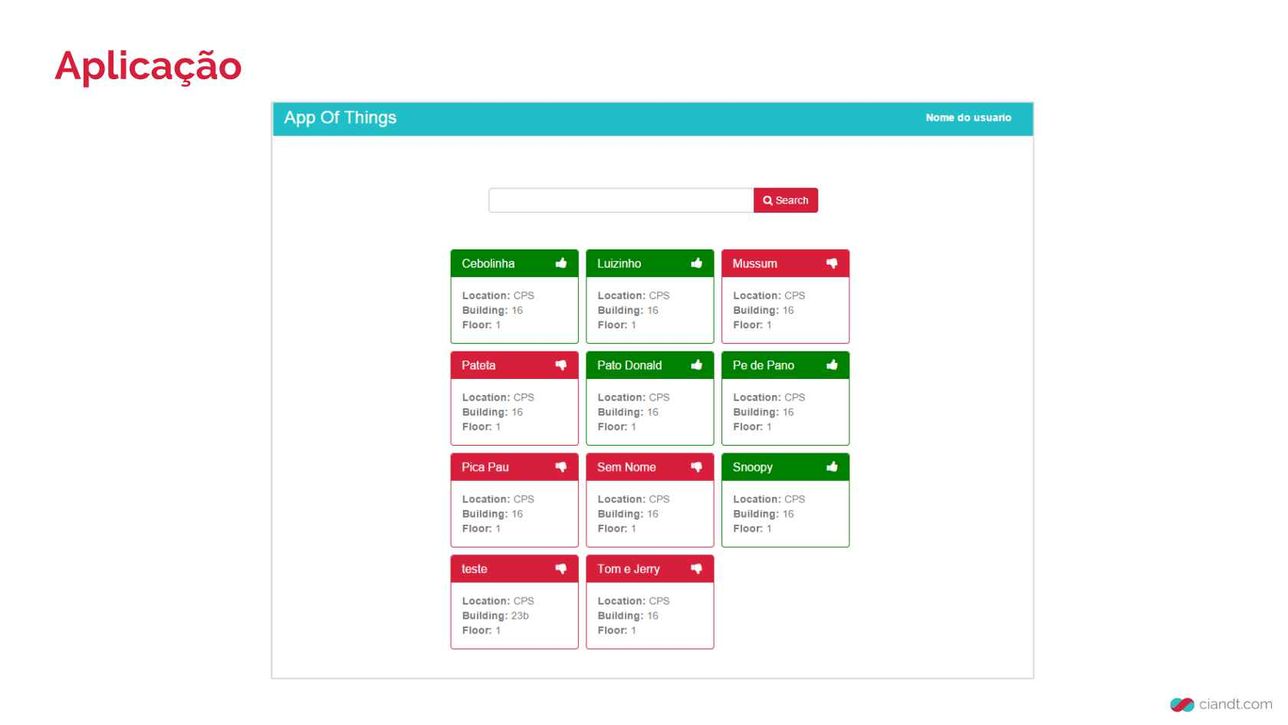The image size is (1288, 725).
Task: Click the thumbs-up icon on Pe de Pano card
Action: click(832, 365)
